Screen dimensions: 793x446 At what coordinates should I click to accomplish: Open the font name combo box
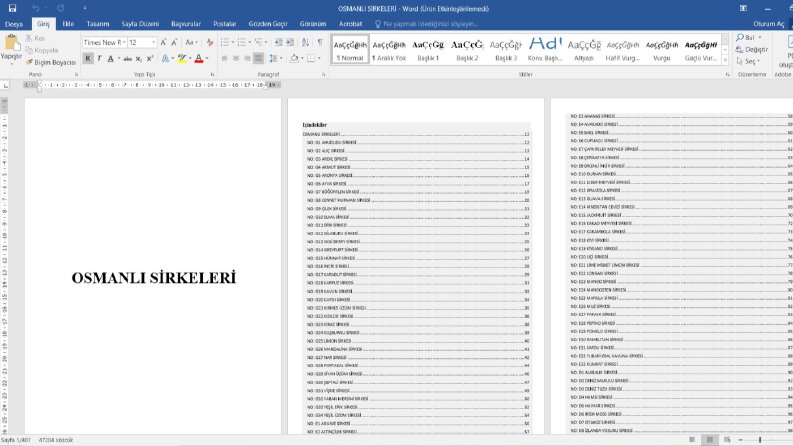point(104,42)
